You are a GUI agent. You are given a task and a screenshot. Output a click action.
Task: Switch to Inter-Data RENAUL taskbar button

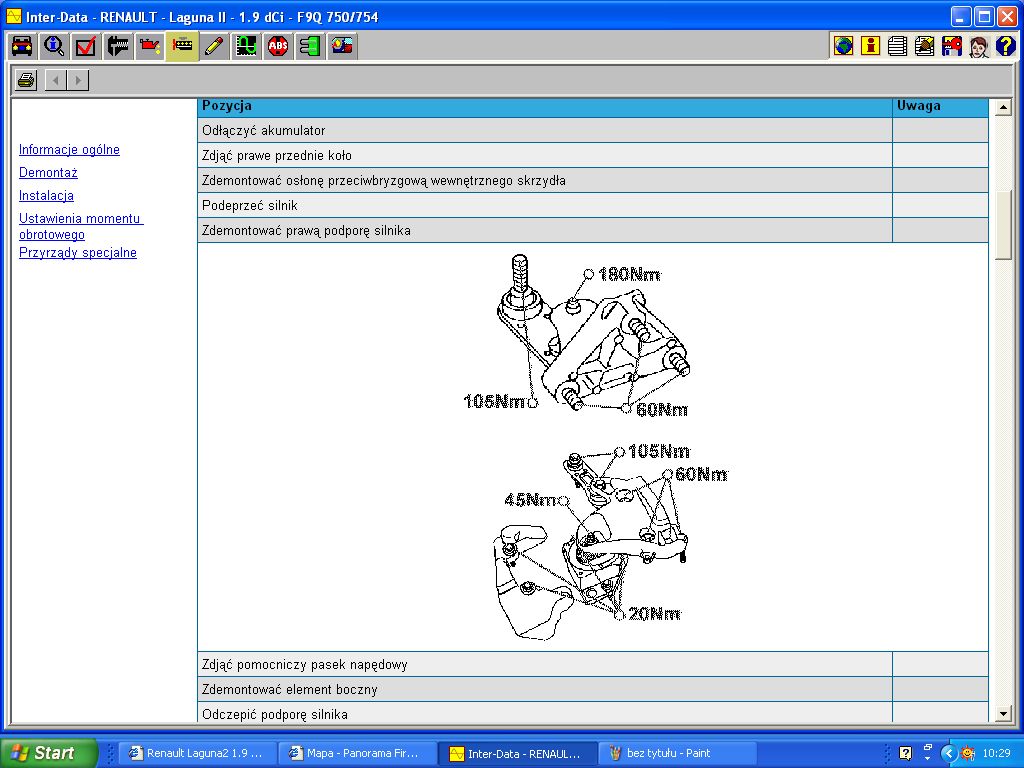pos(517,753)
